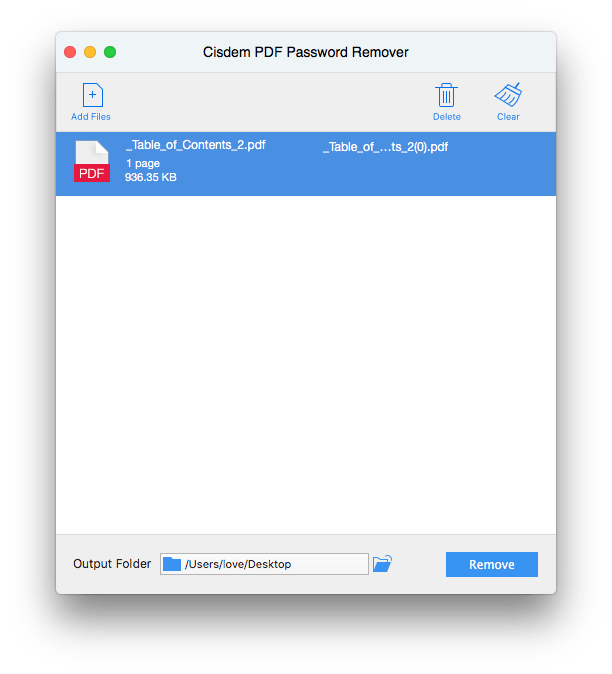
Task: Click the Delete label in toolbar
Action: 447,117
